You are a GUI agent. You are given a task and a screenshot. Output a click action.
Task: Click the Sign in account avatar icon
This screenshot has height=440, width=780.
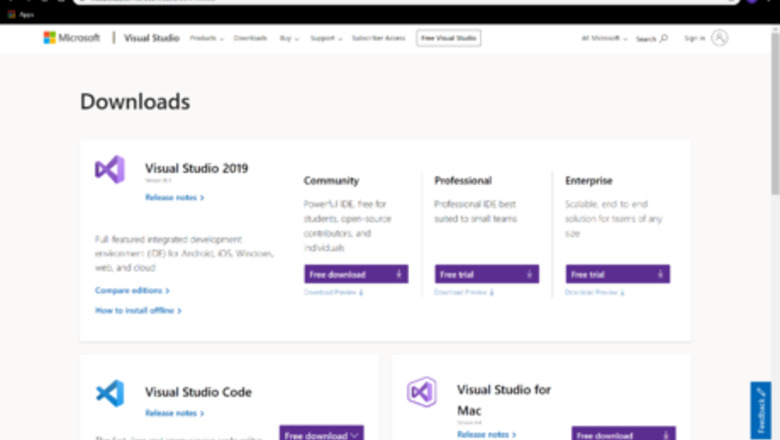tap(719, 38)
